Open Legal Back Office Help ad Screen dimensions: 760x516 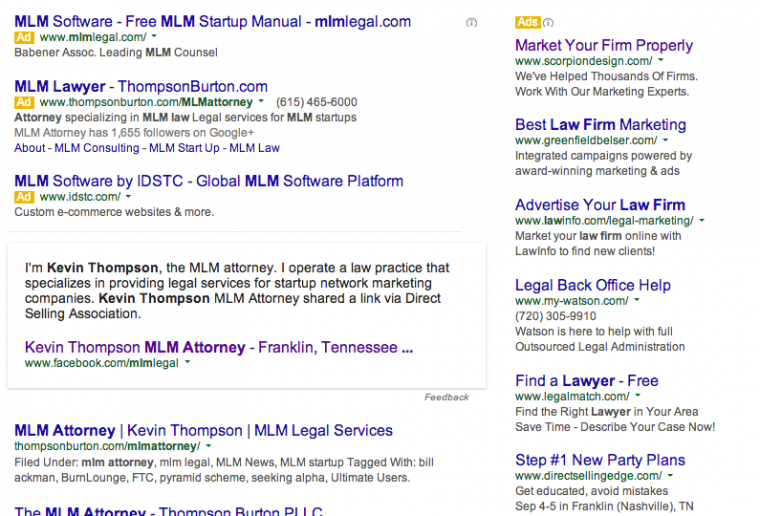593,285
